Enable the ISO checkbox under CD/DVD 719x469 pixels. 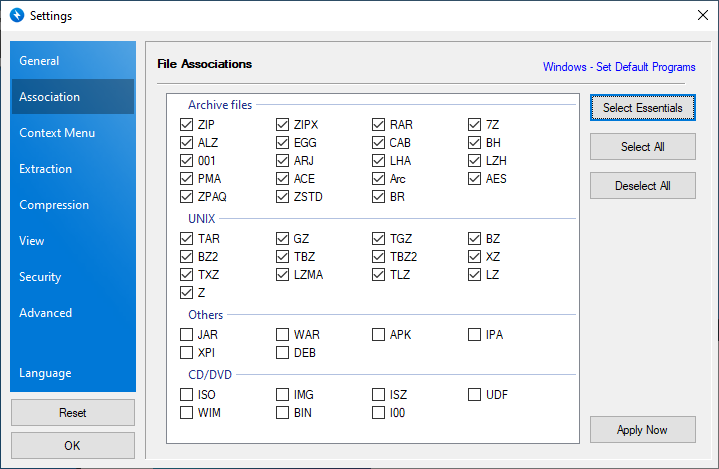[x=187, y=395]
